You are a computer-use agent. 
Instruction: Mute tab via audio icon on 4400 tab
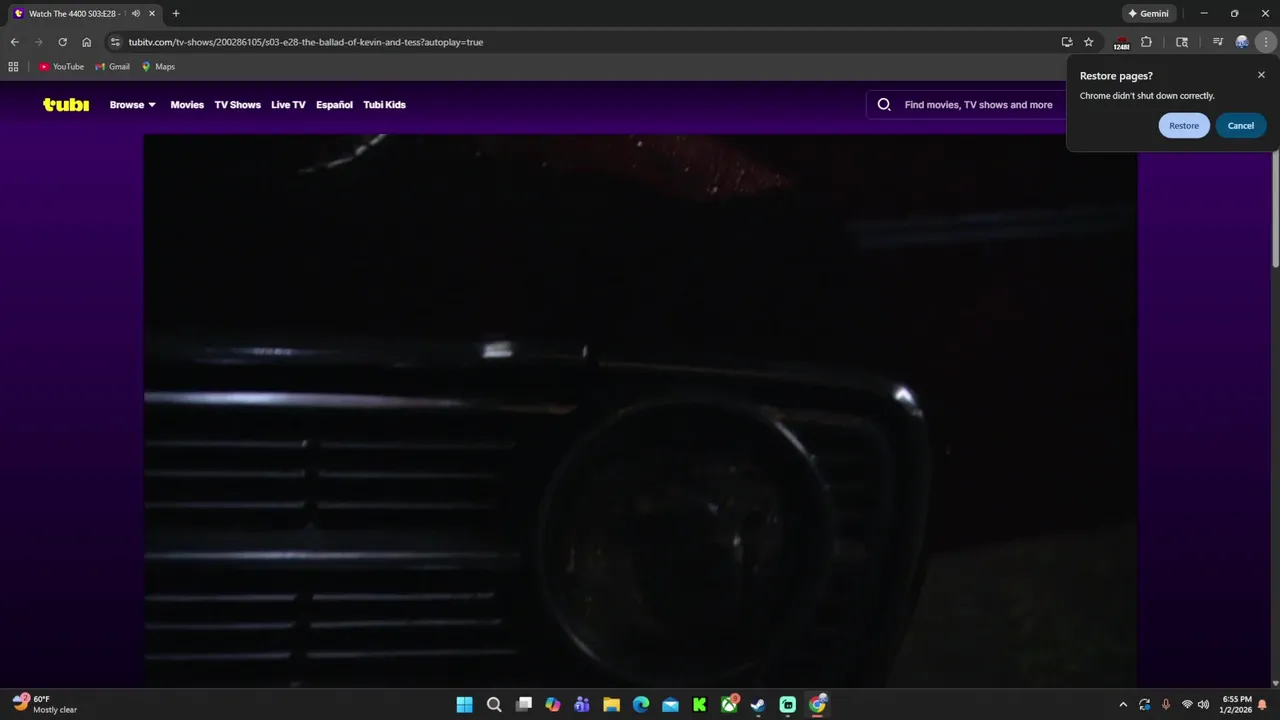coord(135,14)
